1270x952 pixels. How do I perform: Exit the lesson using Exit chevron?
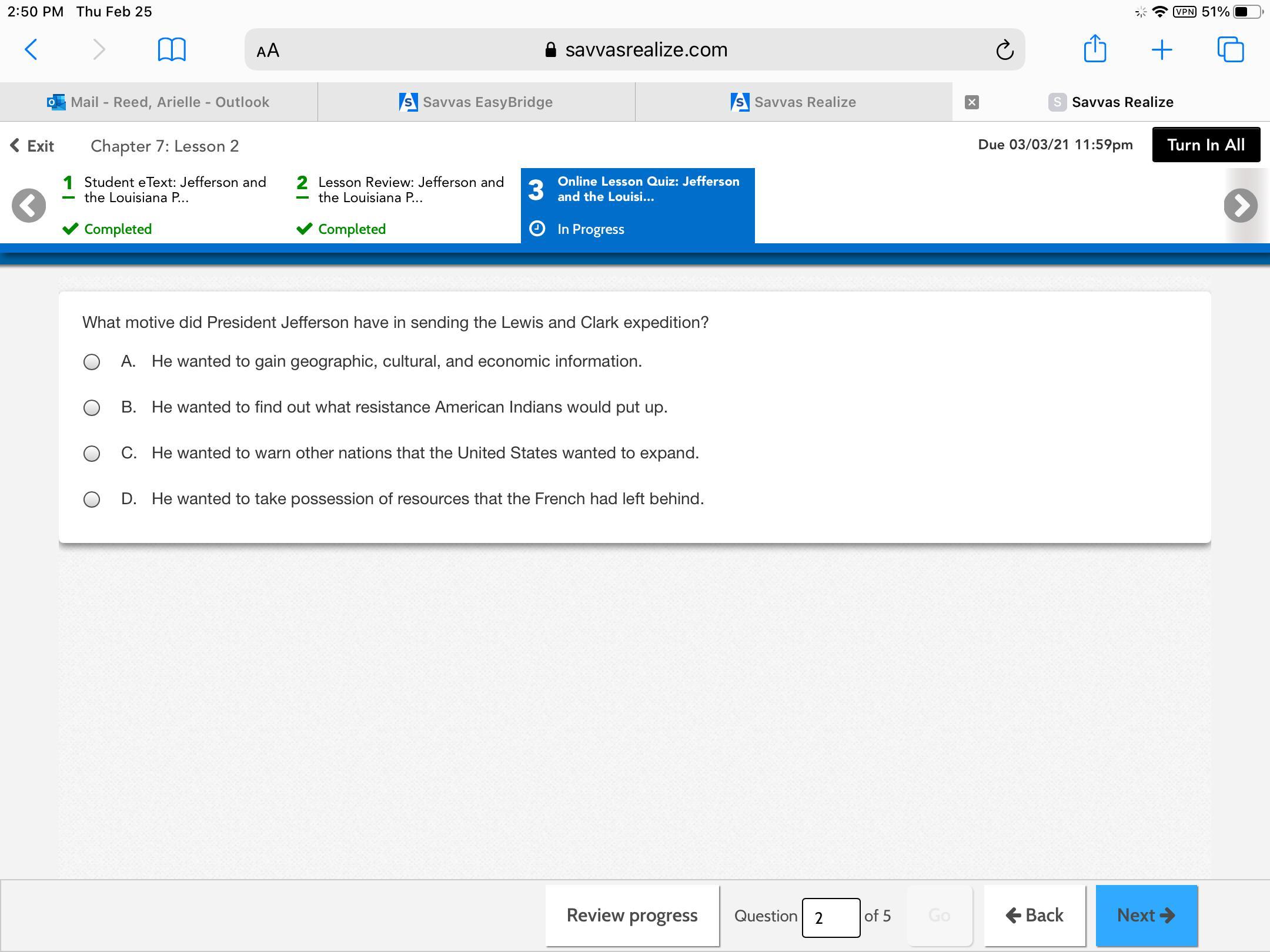tap(32, 146)
